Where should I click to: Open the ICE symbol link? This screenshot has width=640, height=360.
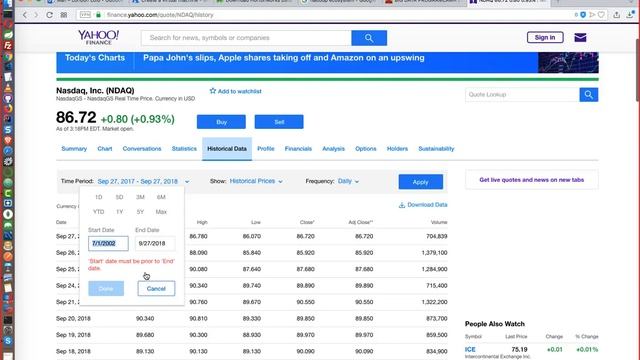[x=470, y=349]
